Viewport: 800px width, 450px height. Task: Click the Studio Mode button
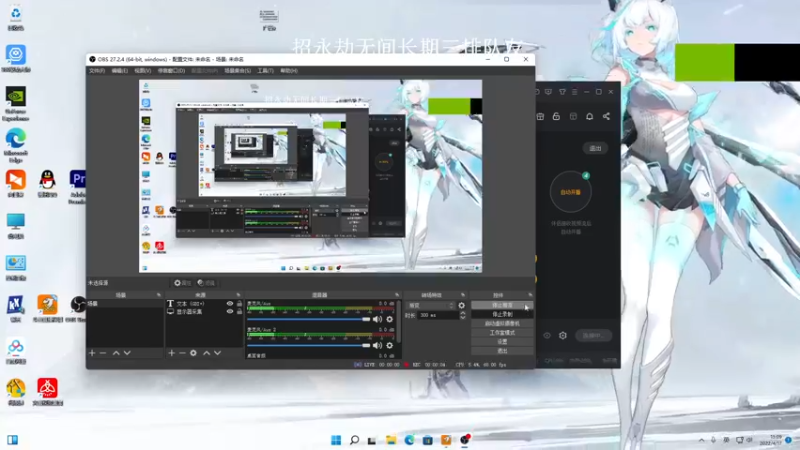(x=502, y=333)
